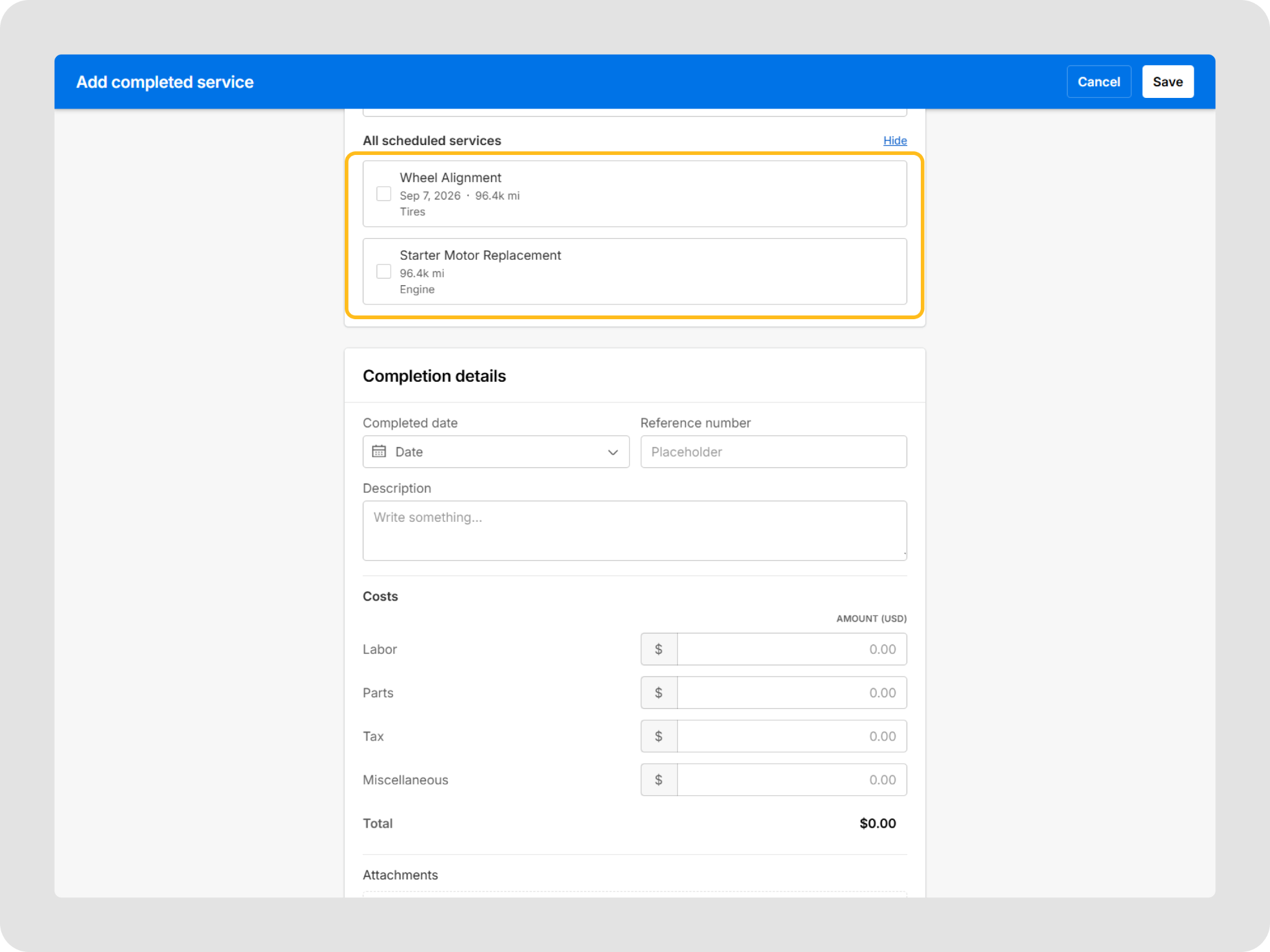Hide the scheduled services list
This screenshot has height=952, width=1270.
pos(895,141)
